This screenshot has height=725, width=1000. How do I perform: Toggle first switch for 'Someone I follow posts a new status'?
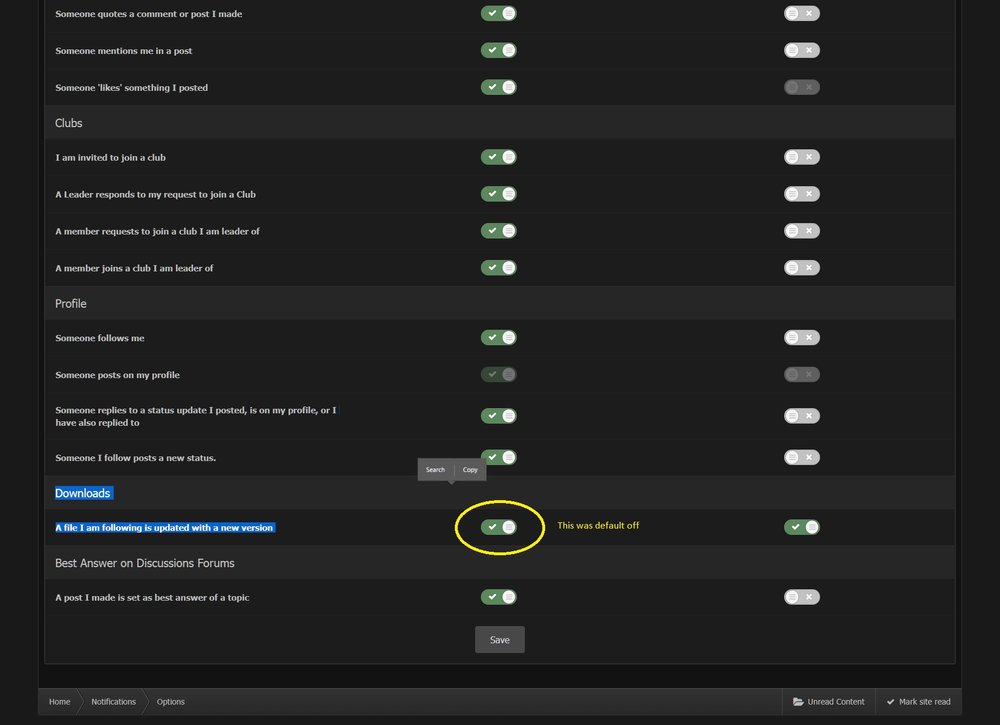coord(499,457)
